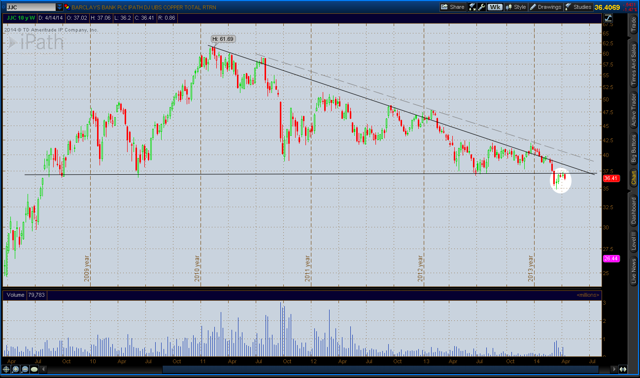Expand the symbol dropdown arrows beside JJC
The image size is (640, 378).
click(60, 7)
